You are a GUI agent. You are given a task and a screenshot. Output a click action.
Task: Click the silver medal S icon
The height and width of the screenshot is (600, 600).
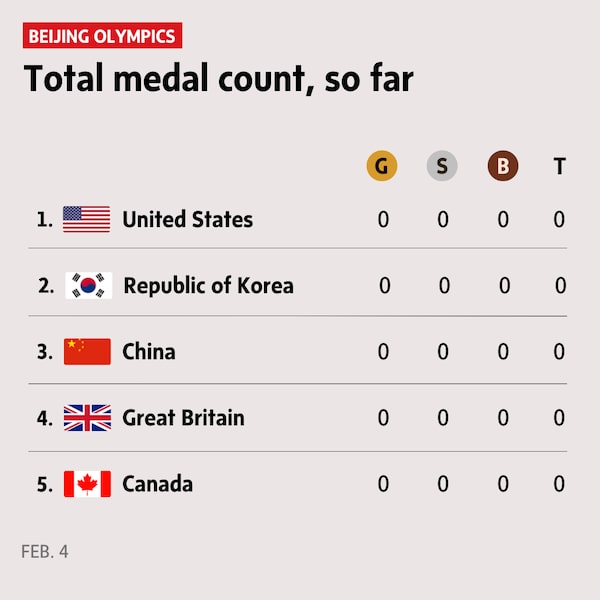tap(442, 166)
